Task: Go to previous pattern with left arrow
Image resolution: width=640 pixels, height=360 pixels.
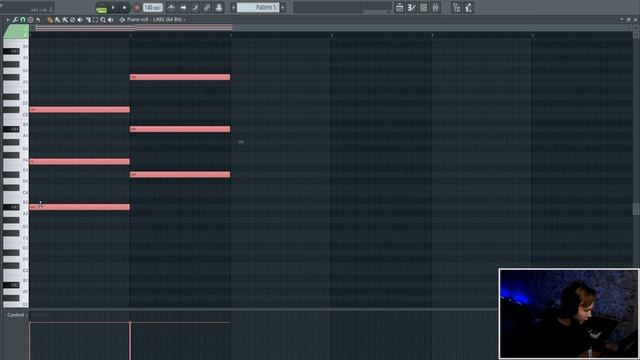Action: (x=233, y=7)
